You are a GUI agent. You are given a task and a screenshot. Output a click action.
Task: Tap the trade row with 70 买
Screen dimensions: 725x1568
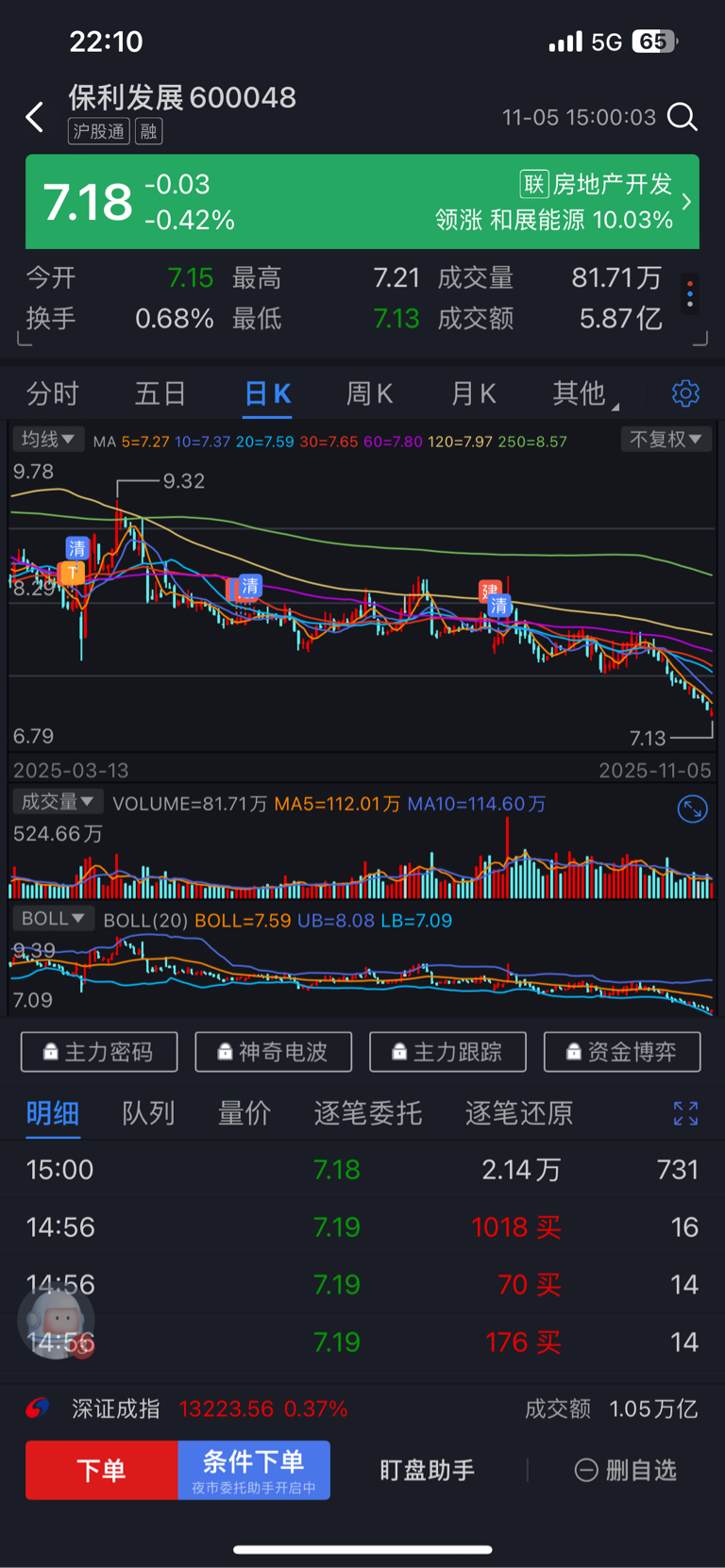click(362, 1285)
